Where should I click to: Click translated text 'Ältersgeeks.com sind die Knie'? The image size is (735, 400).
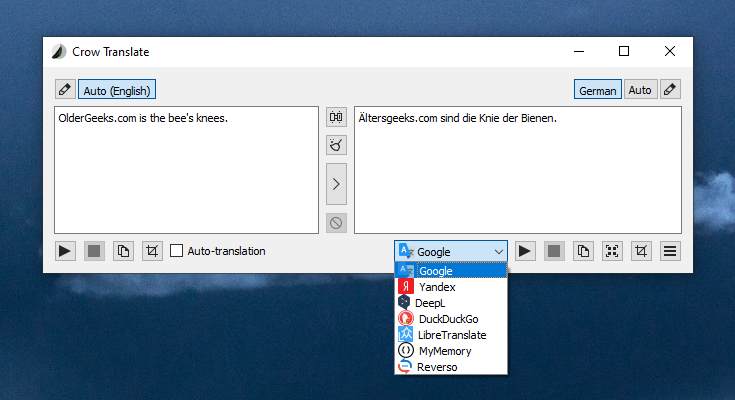(429, 118)
